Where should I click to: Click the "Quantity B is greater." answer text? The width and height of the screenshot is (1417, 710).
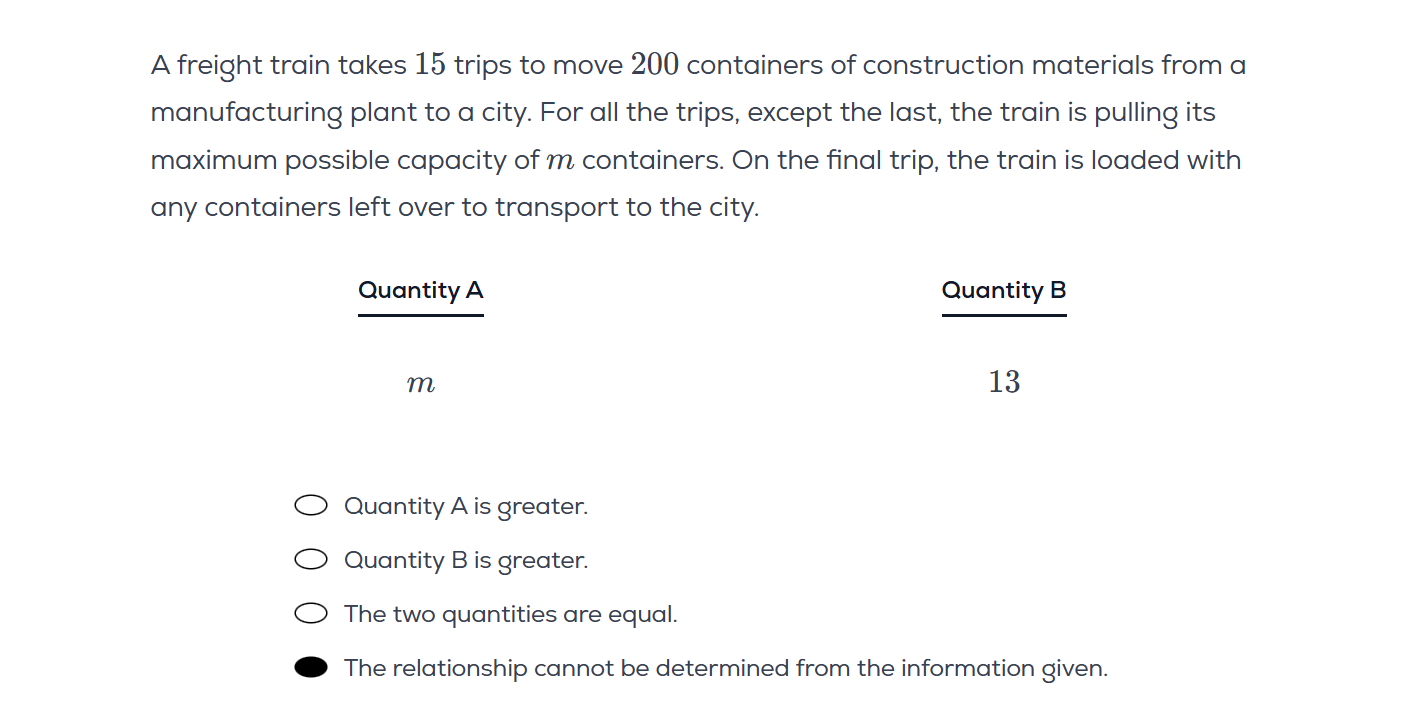466,561
